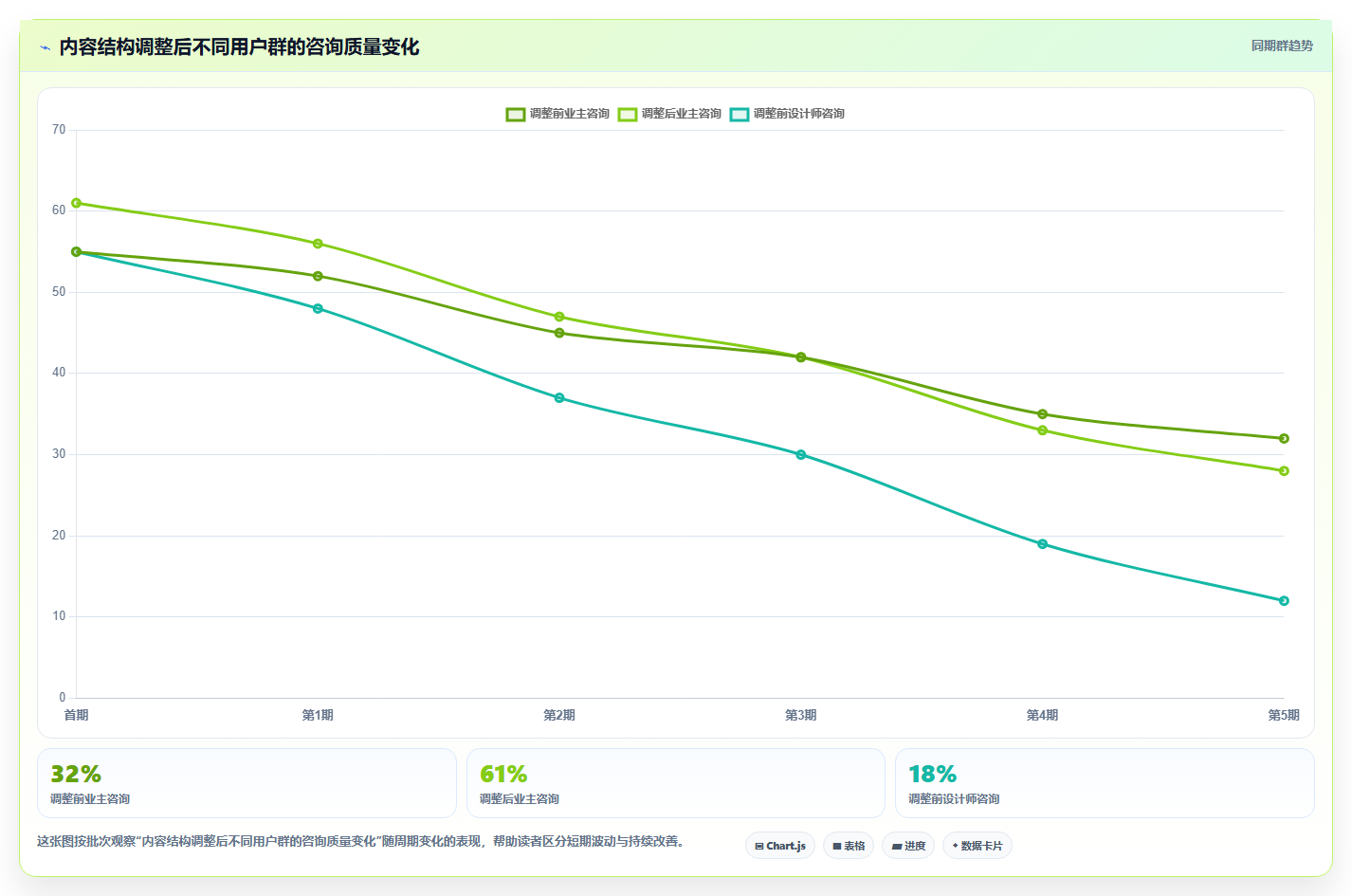Click the 调整后业主咨询 data point at 第2期 (47)
The height and width of the screenshot is (896, 1352).
pyautogui.click(x=559, y=317)
